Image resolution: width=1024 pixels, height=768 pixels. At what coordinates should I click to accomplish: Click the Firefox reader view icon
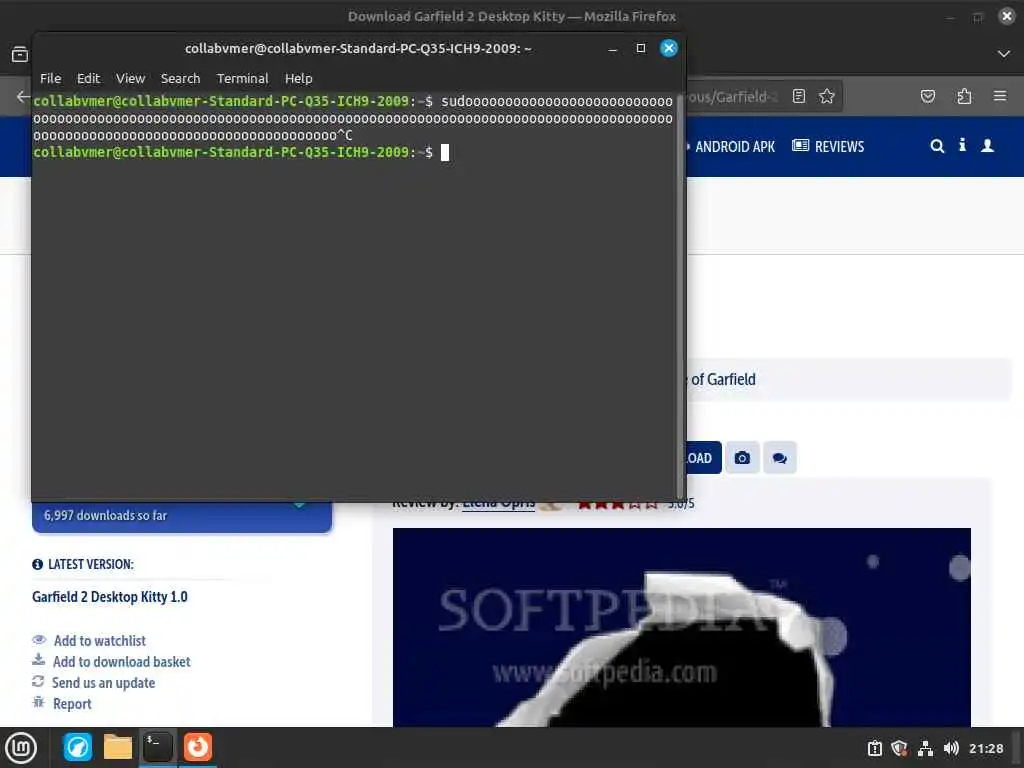click(799, 97)
